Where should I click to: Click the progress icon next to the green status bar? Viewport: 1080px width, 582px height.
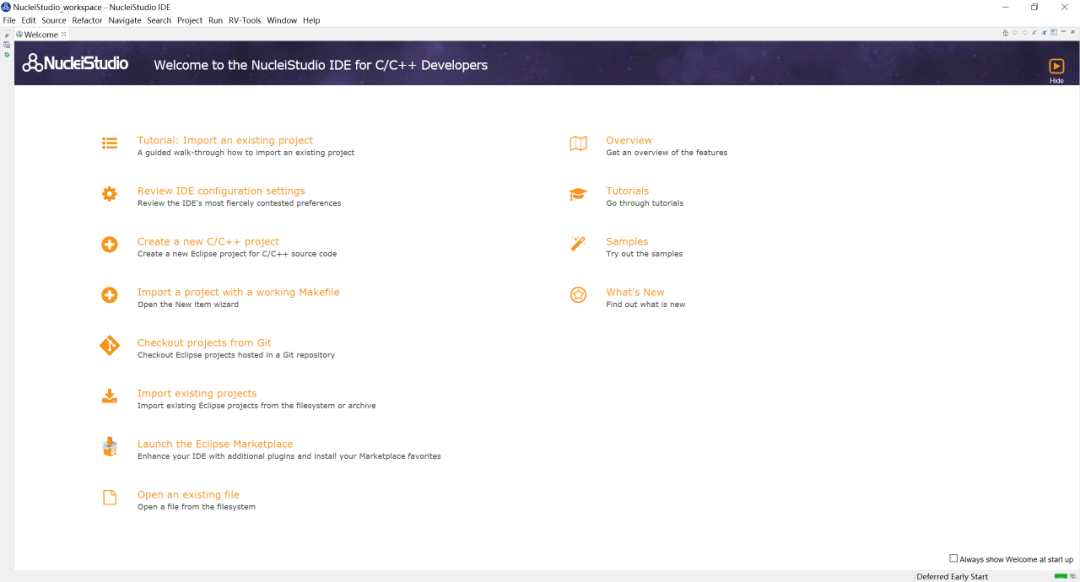click(x=1072, y=576)
